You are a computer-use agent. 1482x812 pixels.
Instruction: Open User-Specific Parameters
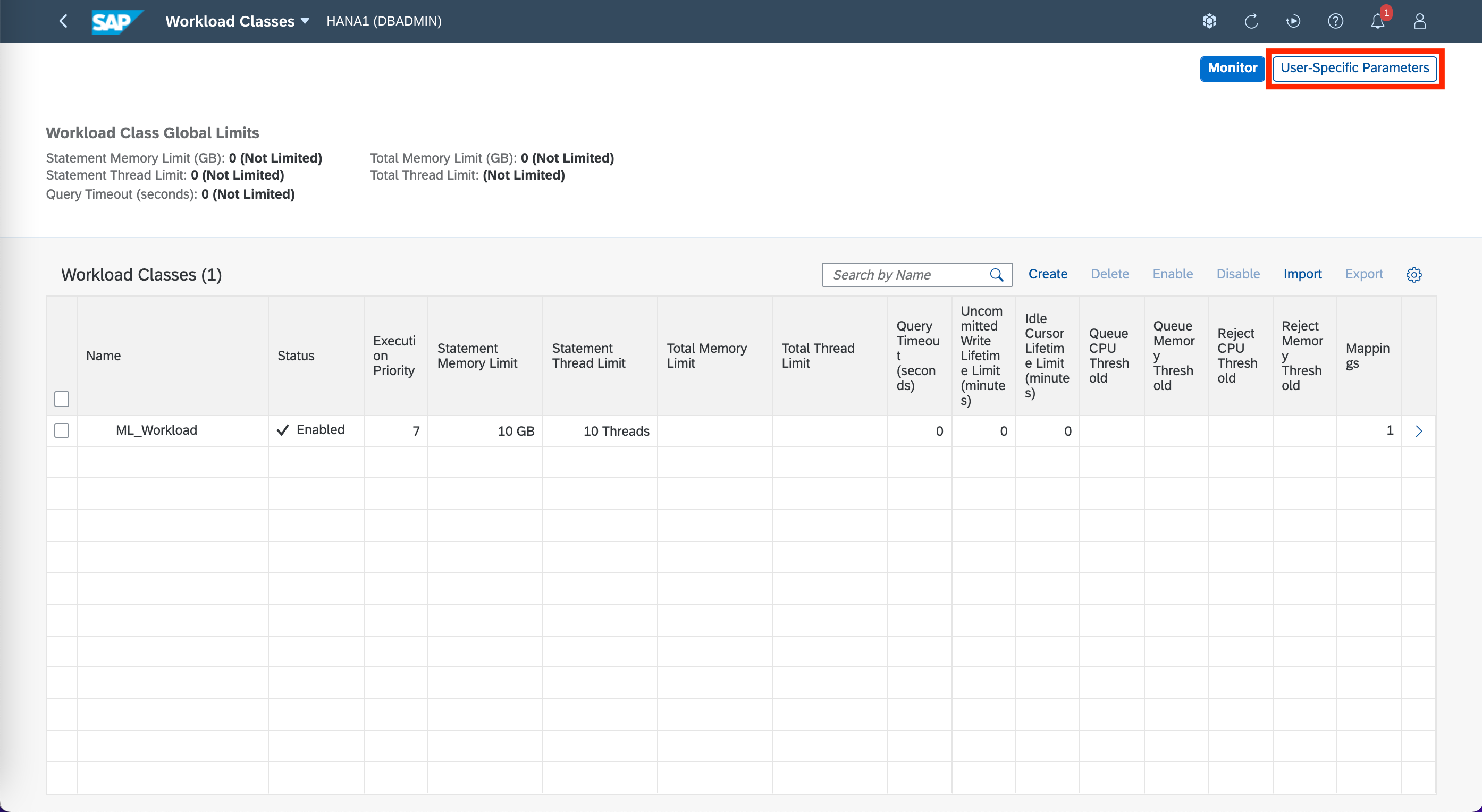(x=1354, y=68)
